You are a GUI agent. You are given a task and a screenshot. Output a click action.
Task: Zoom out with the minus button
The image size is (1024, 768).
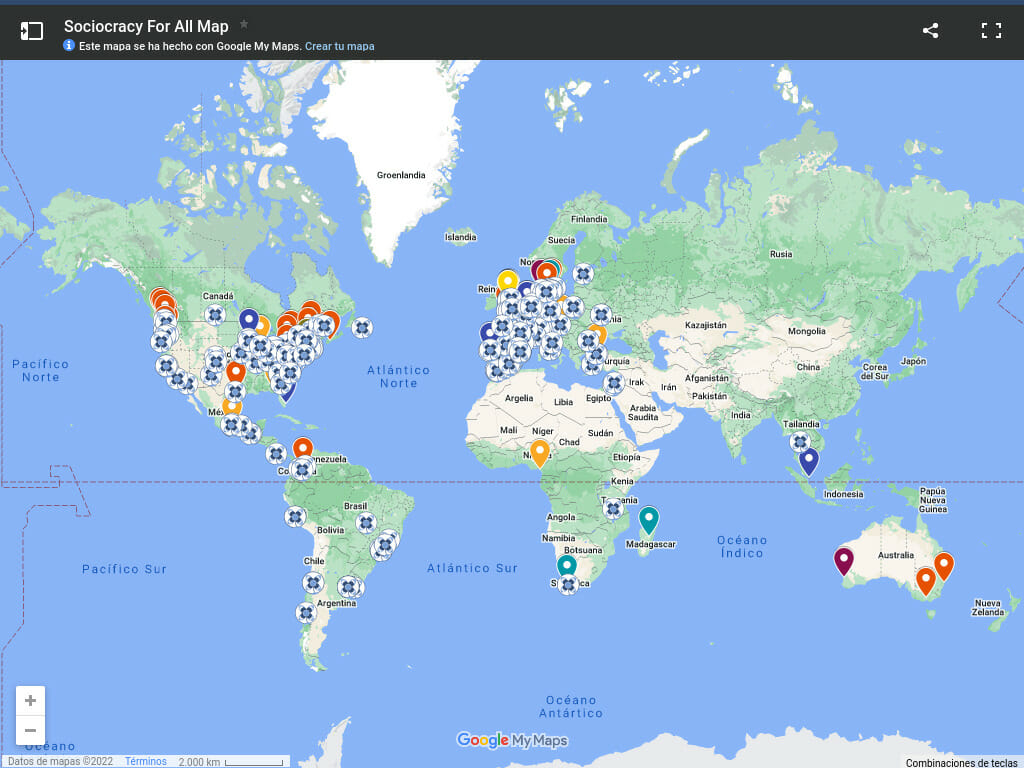click(x=30, y=731)
